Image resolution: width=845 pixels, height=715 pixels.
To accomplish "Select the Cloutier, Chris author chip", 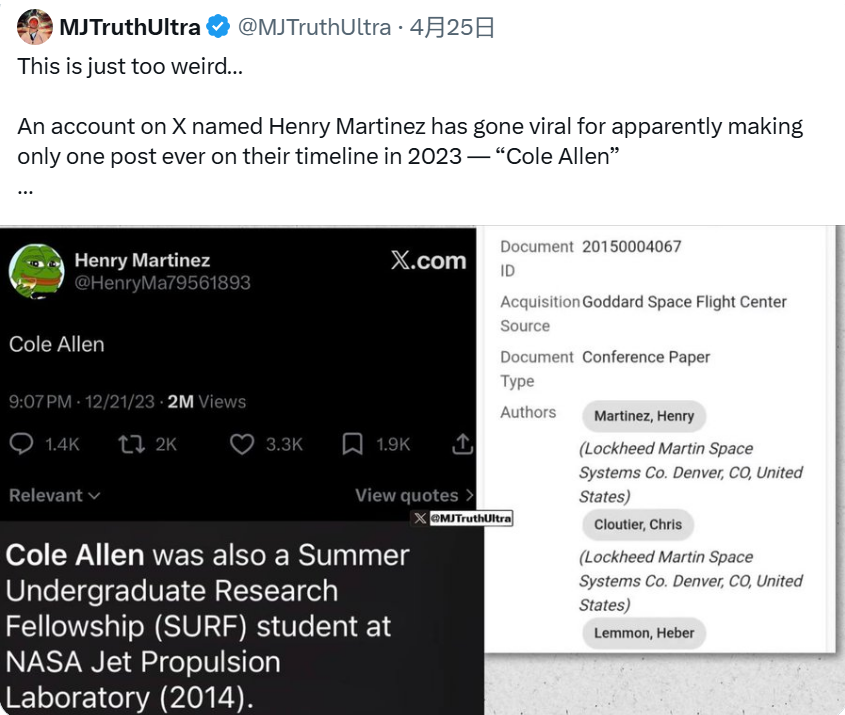I will coord(638,524).
